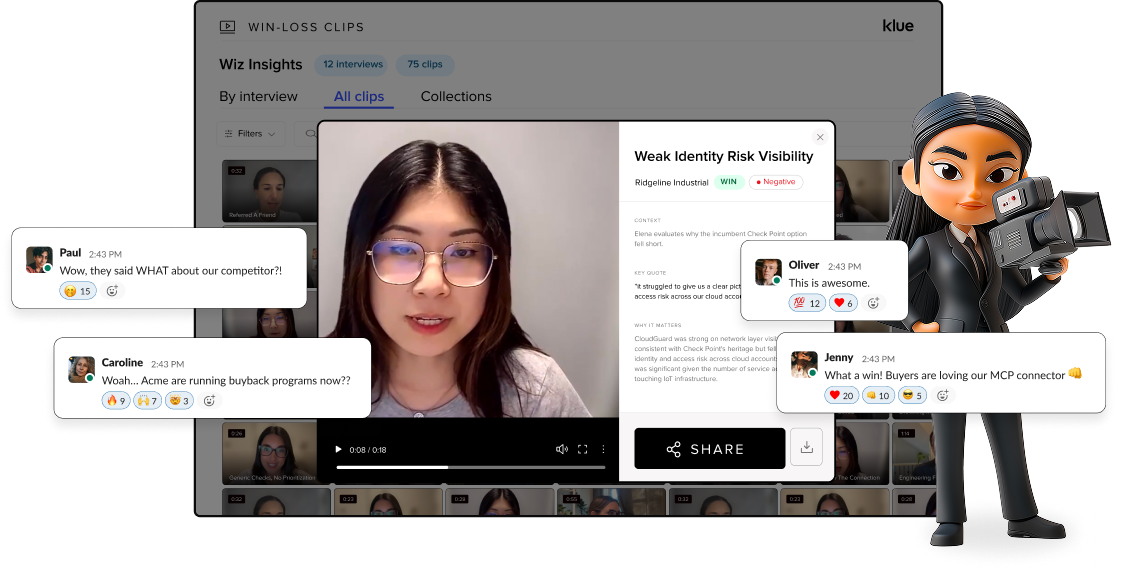Click the 75 clips badge
1130x575 pixels.
tap(425, 64)
